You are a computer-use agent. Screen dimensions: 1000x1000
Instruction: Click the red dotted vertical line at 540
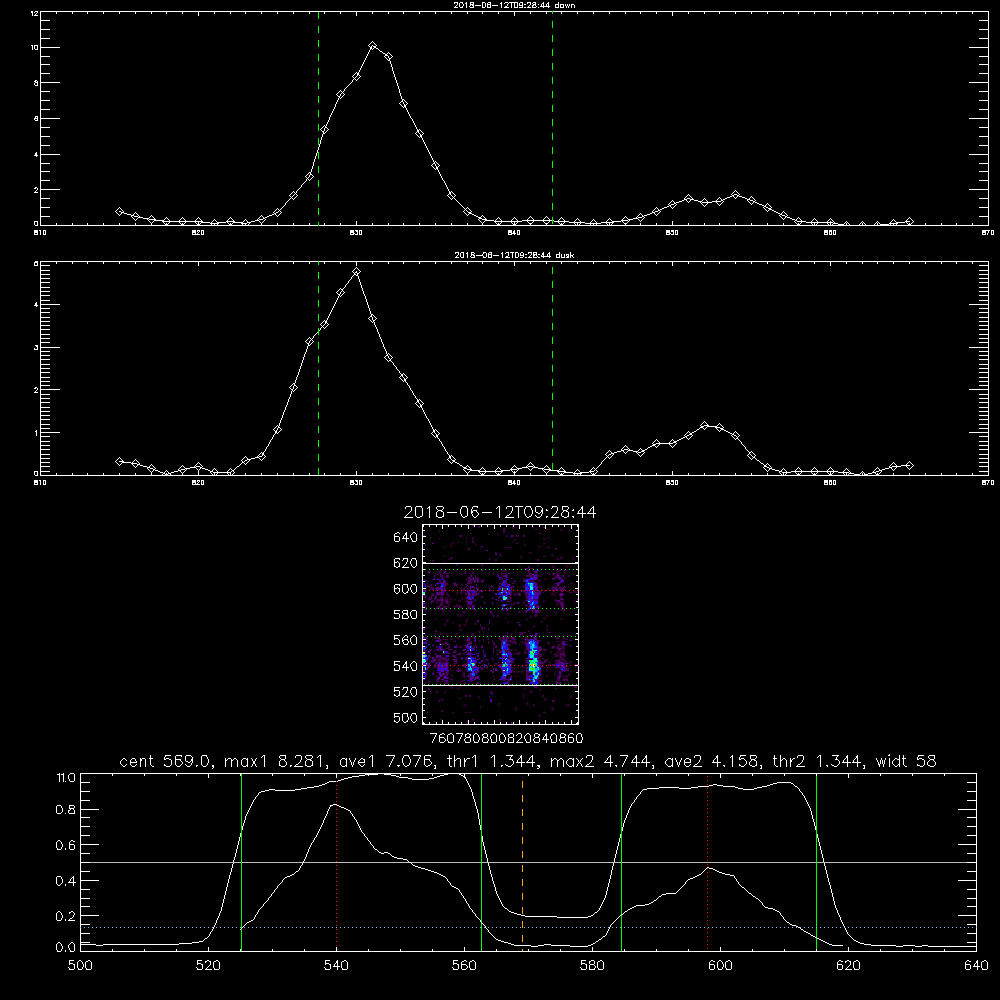point(337,862)
